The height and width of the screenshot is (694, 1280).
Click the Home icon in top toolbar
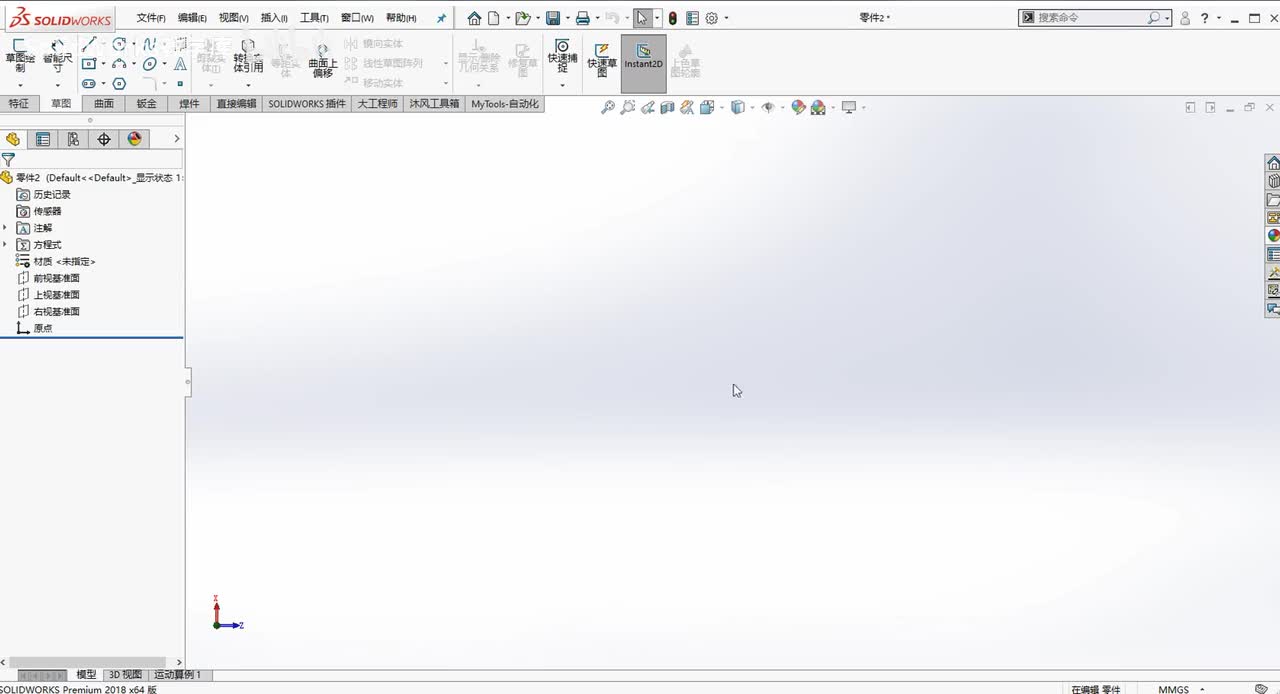tap(474, 18)
